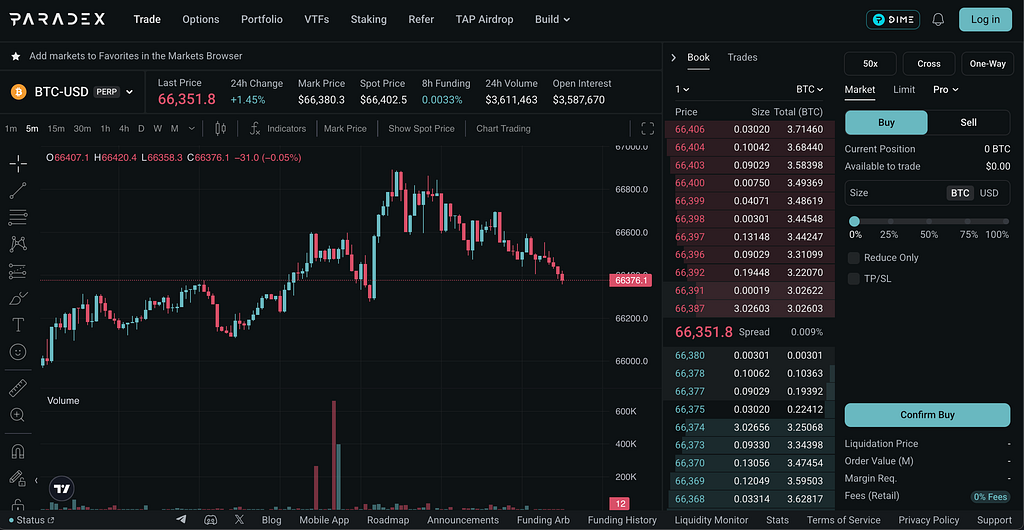Click the Confirm Buy button
This screenshot has width=1024, height=530.
[927, 415]
